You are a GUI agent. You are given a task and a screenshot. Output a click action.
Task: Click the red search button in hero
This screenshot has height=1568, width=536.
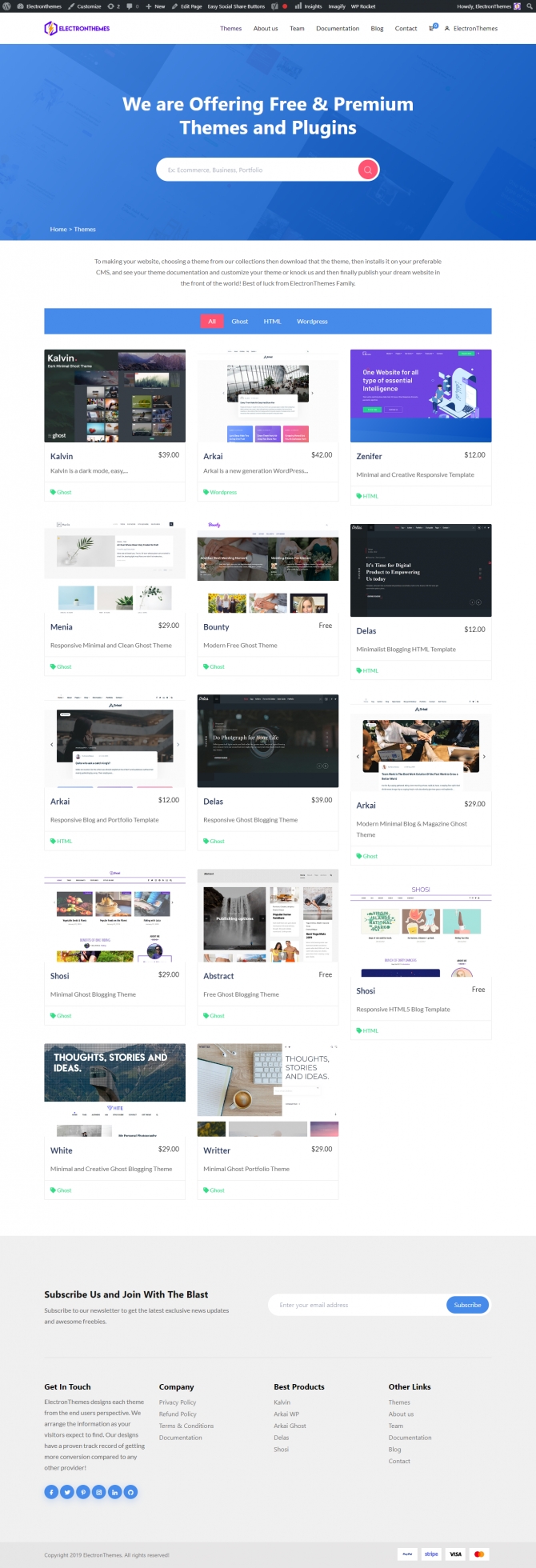(x=367, y=170)
